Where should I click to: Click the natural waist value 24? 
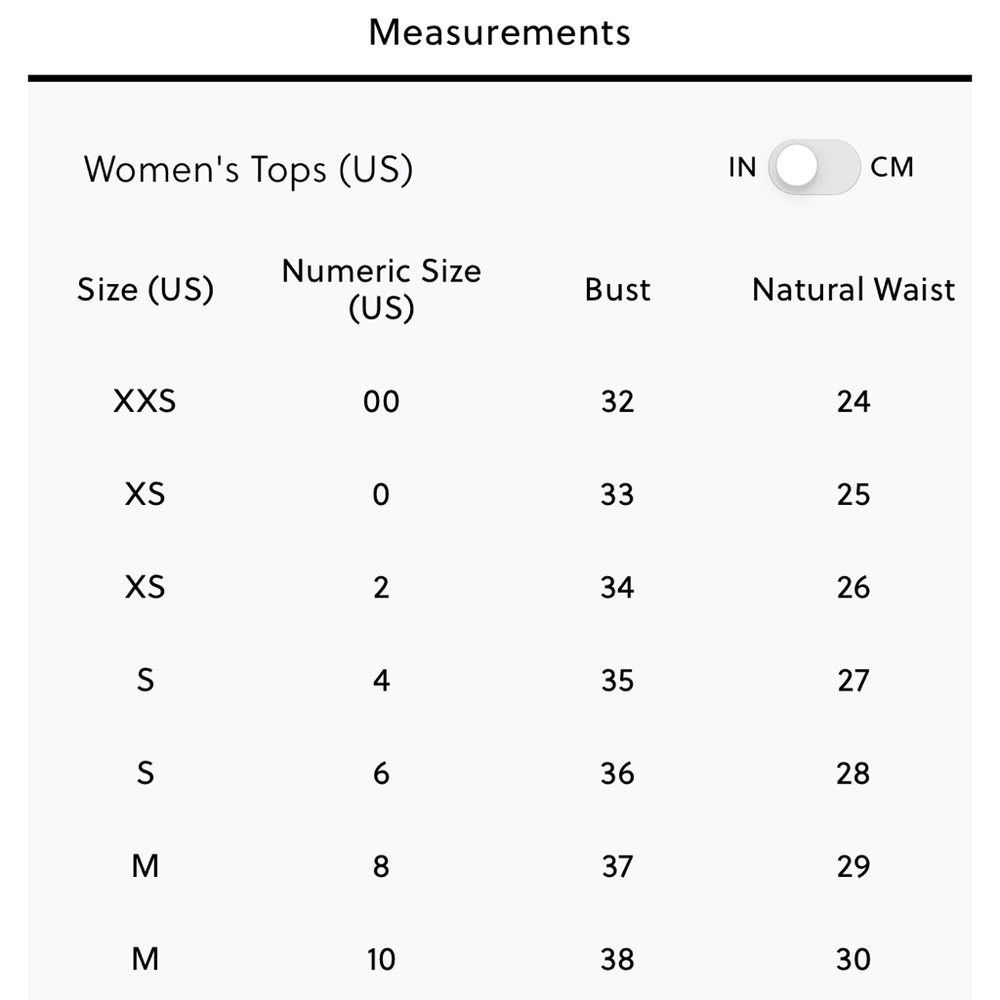tap(853, 402)
